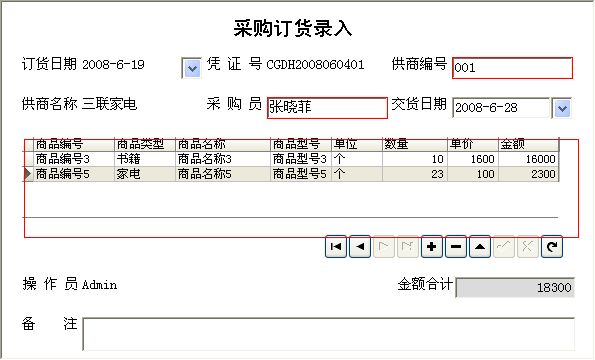
Task: Refresh data with the curved arrow button
Action: (x=552, y=247)
